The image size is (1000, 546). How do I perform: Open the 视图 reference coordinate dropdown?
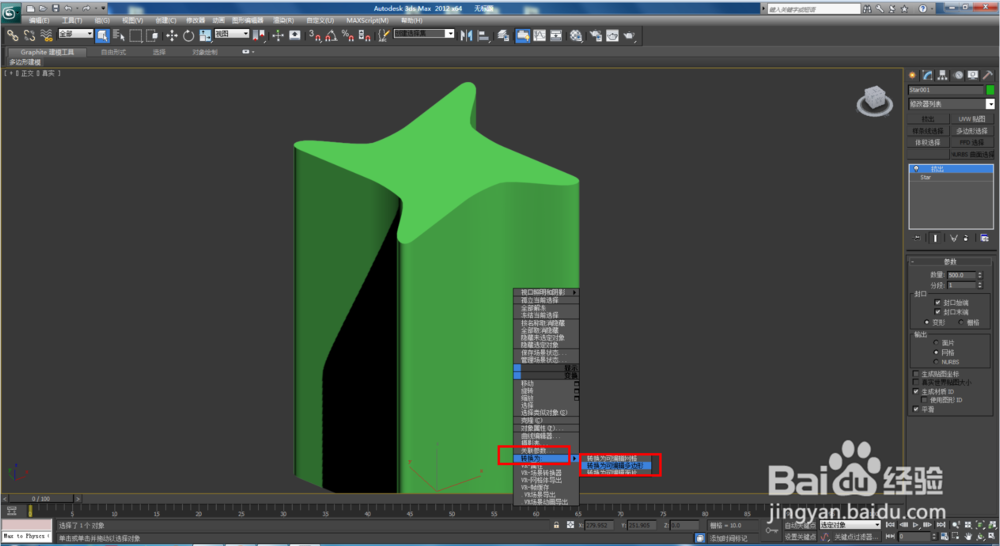tap(231, 34)
